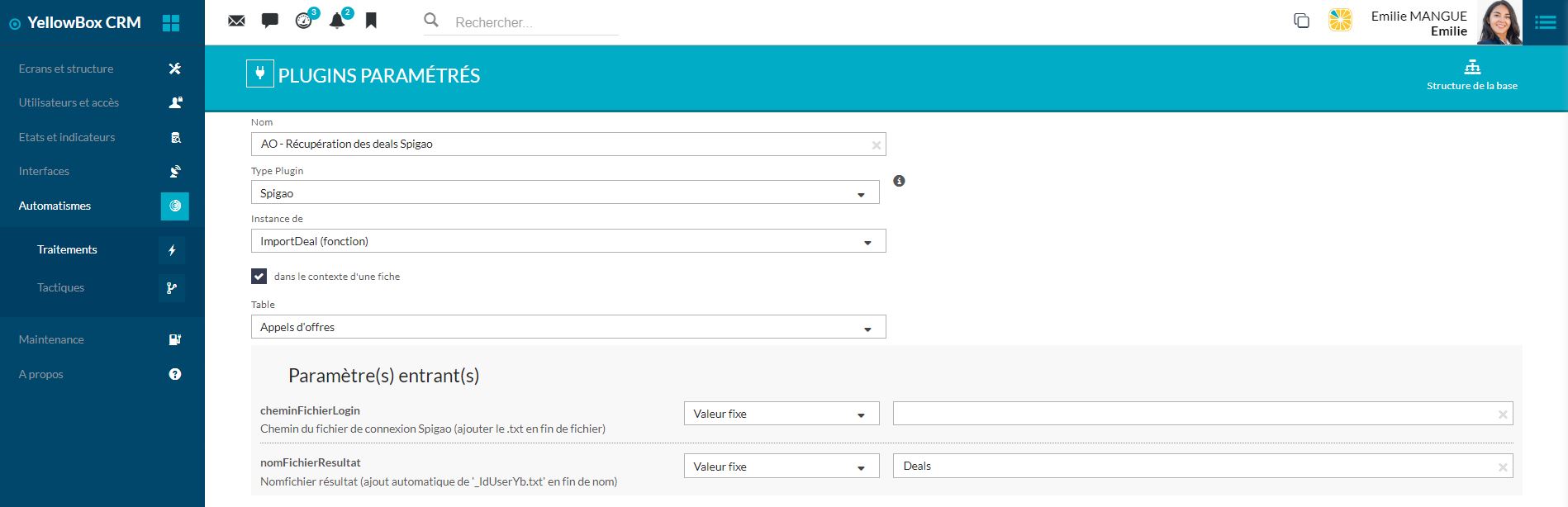The height and width of the screenshot is (507, 1568).
Task: Click the cheminFichierLogin value input field
Action: pos(1194,414)
